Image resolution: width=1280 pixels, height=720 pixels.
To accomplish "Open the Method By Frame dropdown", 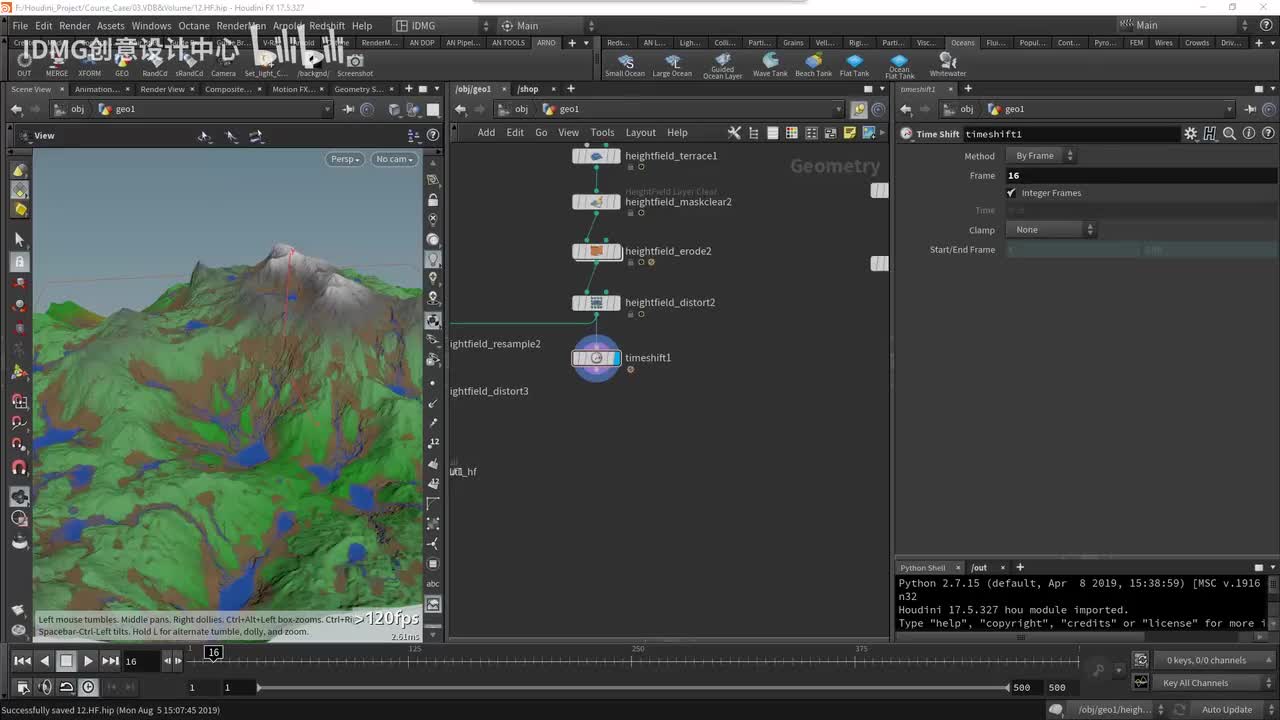I will point(1041,156).
